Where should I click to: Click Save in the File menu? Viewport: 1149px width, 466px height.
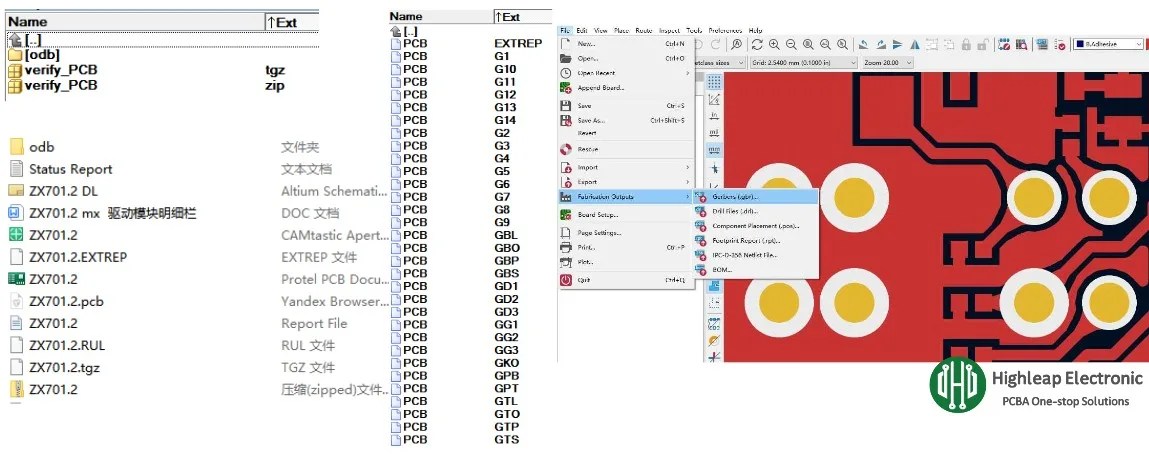[x=625, y=106]
